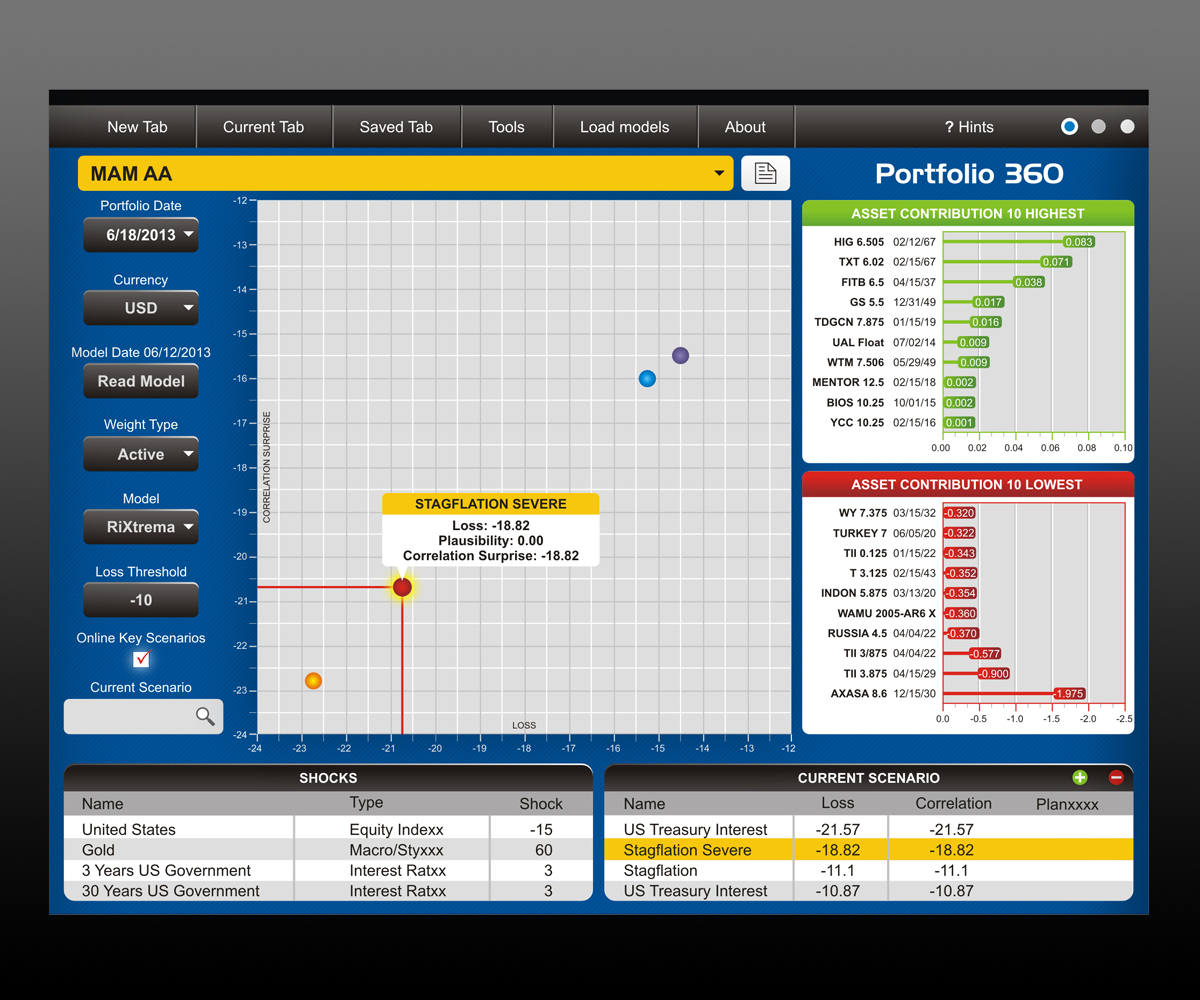Click the Shock column header
Image resolution: width=1200 pixels, height=1000 pixels.
coord(541,804)
